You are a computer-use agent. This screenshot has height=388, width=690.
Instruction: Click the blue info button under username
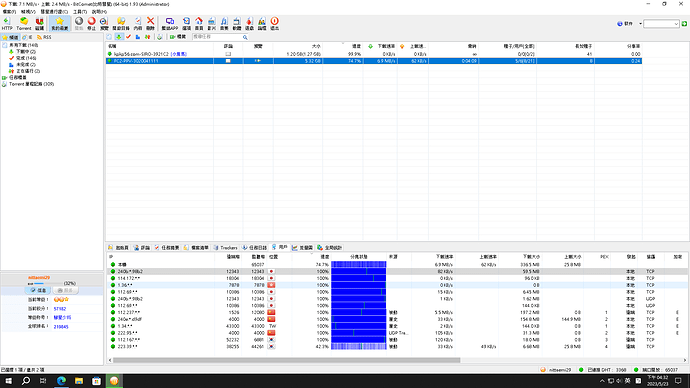[x=38, y=290]
